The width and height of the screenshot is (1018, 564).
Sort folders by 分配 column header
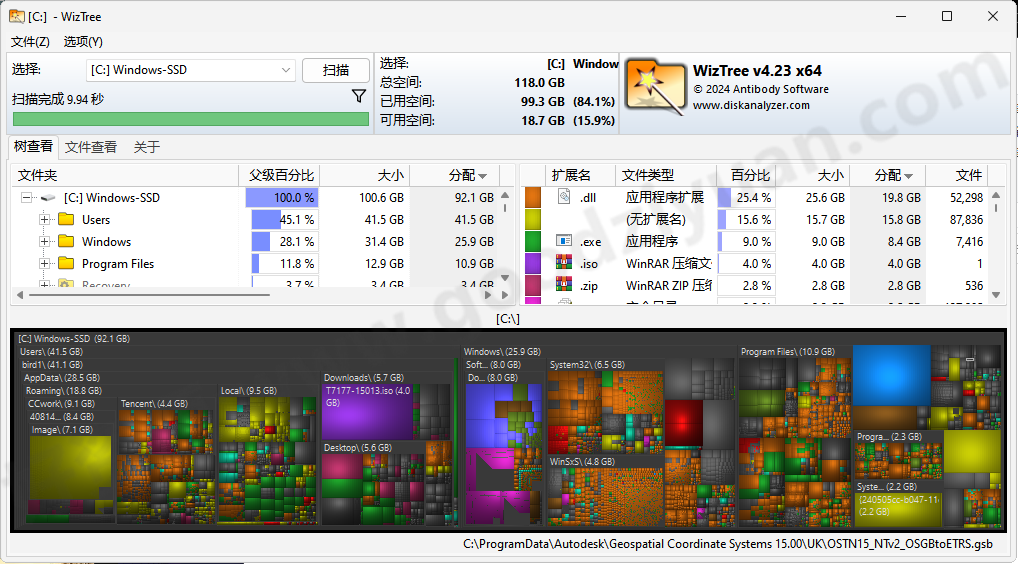pyautogui.click(x=454, y=175)
